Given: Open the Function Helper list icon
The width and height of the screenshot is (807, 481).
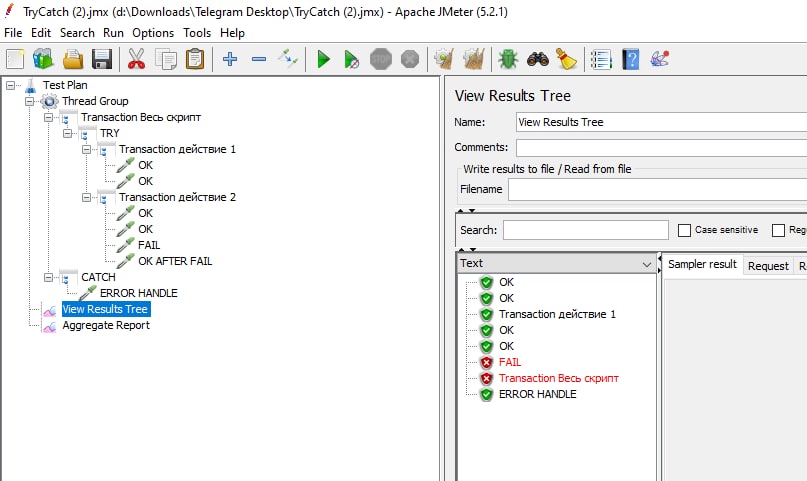Looking at the screenshot, I should 601,59.
